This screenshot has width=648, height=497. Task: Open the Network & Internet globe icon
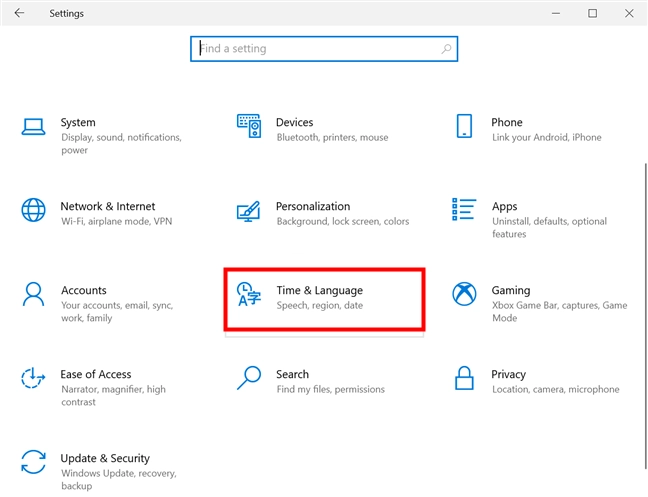click(x=33, y=210)
